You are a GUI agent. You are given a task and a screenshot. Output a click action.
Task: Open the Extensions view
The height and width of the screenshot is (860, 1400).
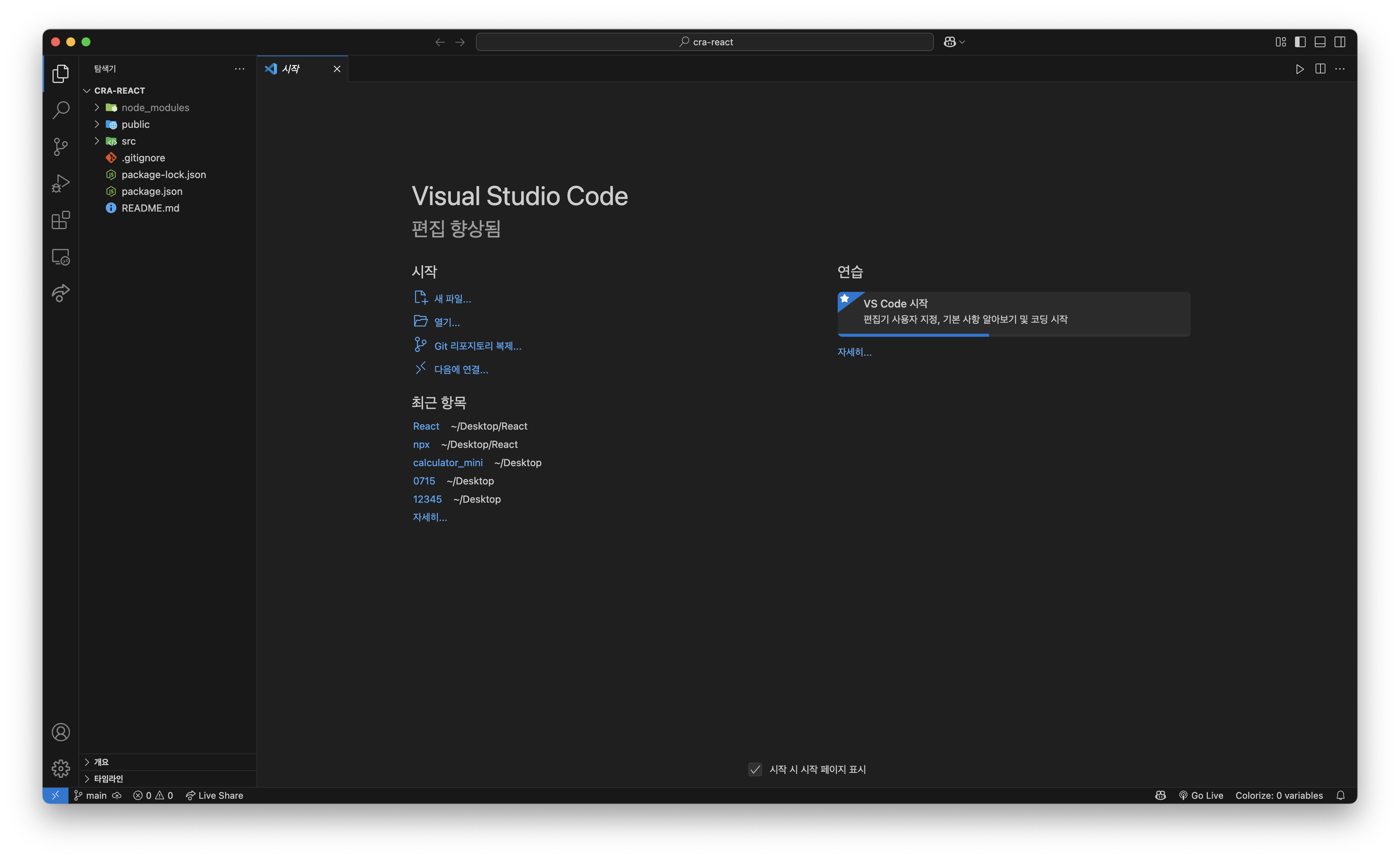pyautogui.click(x=61, y=220)
